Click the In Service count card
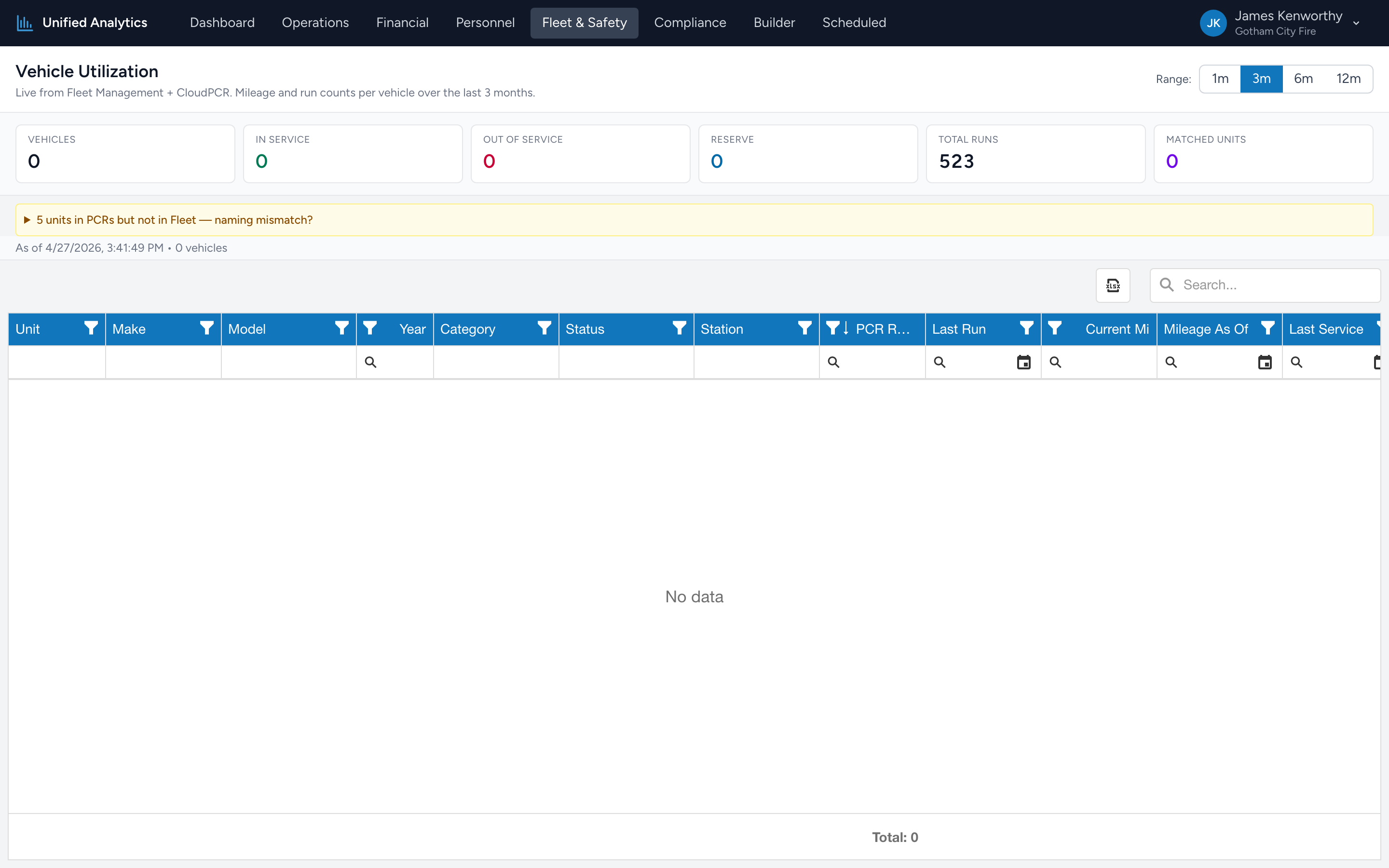 (x=353, y=154)
